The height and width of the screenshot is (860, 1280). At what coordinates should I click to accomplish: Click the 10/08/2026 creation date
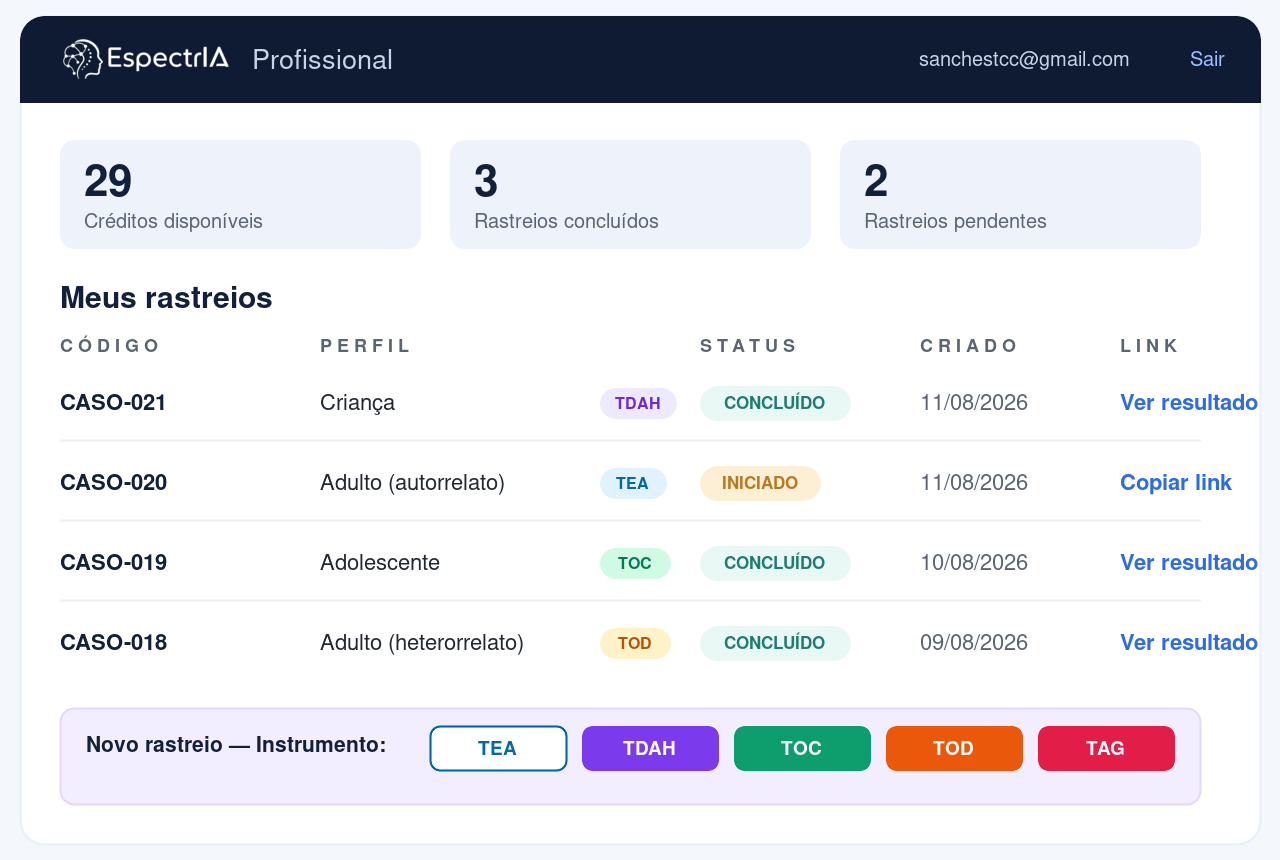pyautogui.click(x=974, y=563)
